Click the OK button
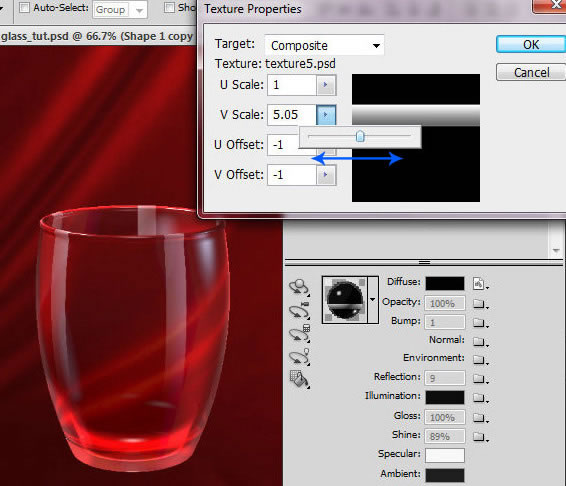Screen dimensions: 566x486 (x=531, y=45)
